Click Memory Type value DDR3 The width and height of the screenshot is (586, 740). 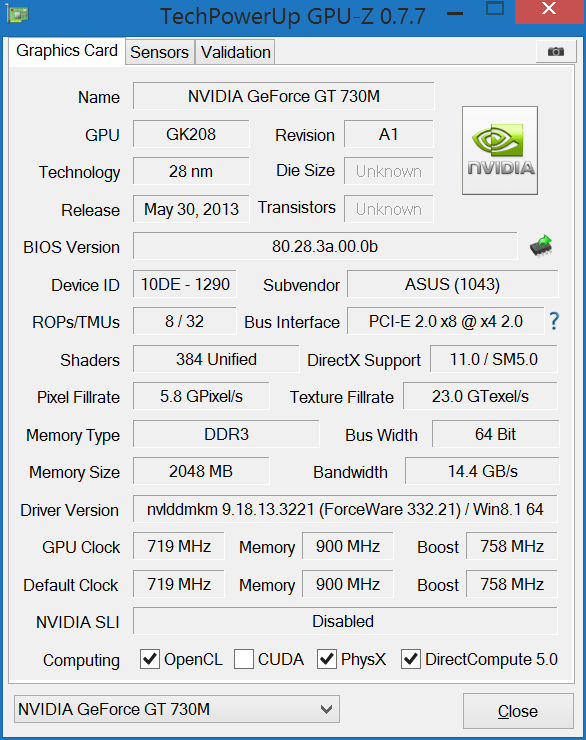point(226,434)
